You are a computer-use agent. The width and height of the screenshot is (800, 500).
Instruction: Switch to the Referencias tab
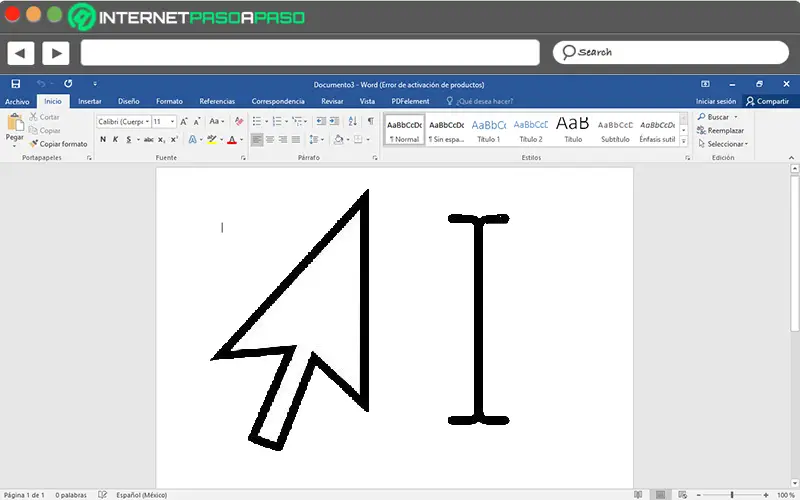[x=217, y=101]
